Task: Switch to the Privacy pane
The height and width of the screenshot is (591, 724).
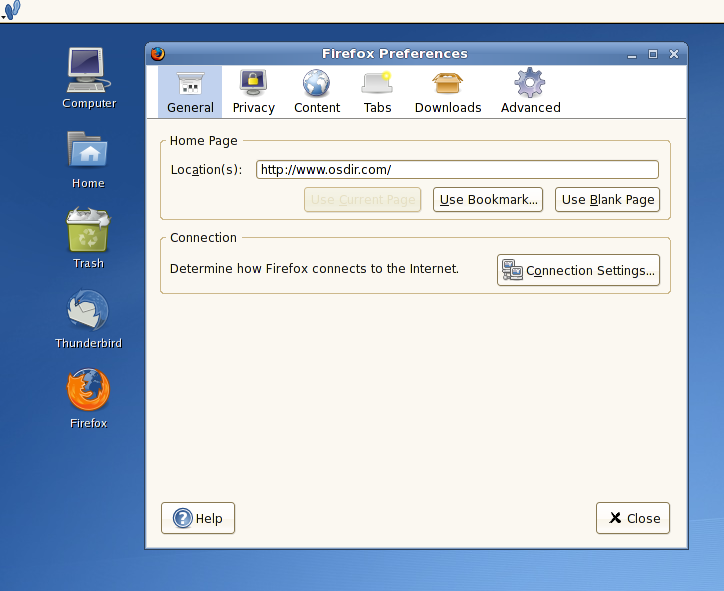Action: pos(253,92)
